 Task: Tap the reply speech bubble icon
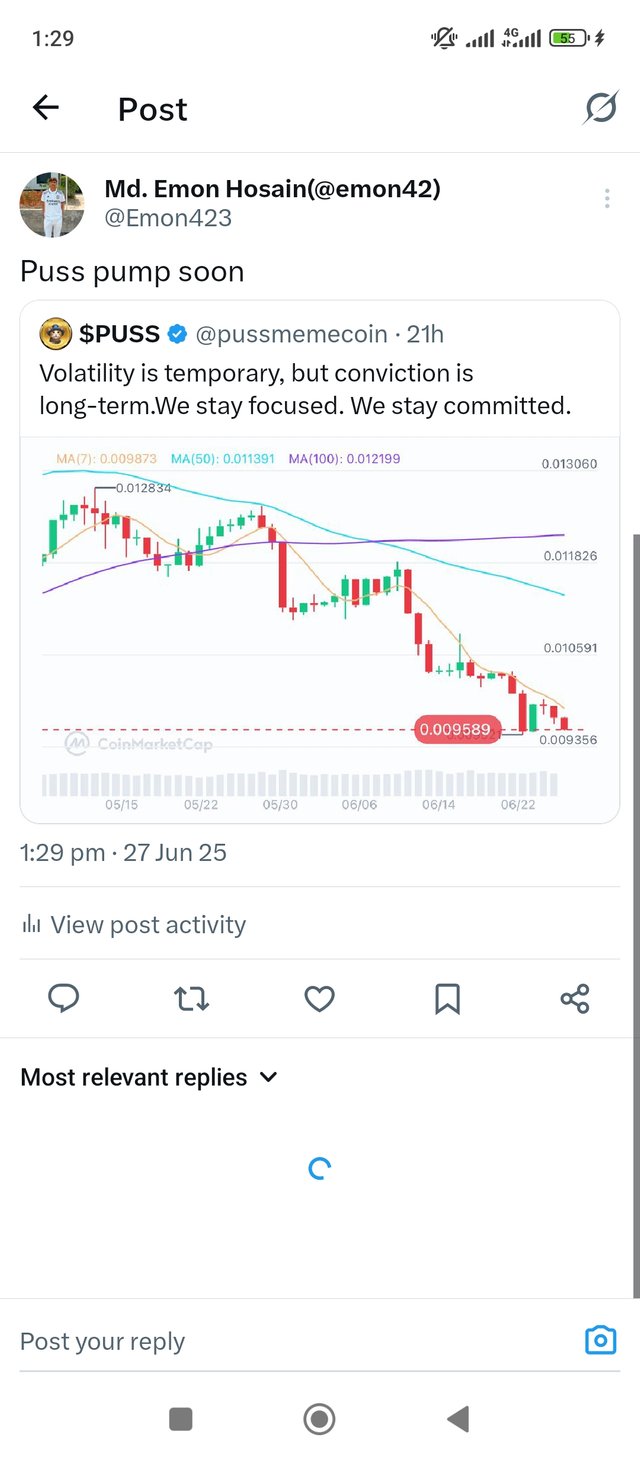[x=64, y=998]
